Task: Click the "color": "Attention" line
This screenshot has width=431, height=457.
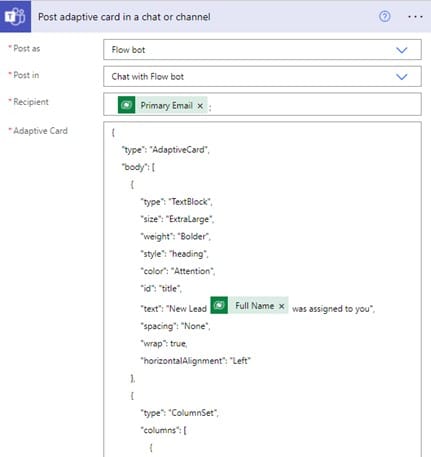Action: [178, 271]
